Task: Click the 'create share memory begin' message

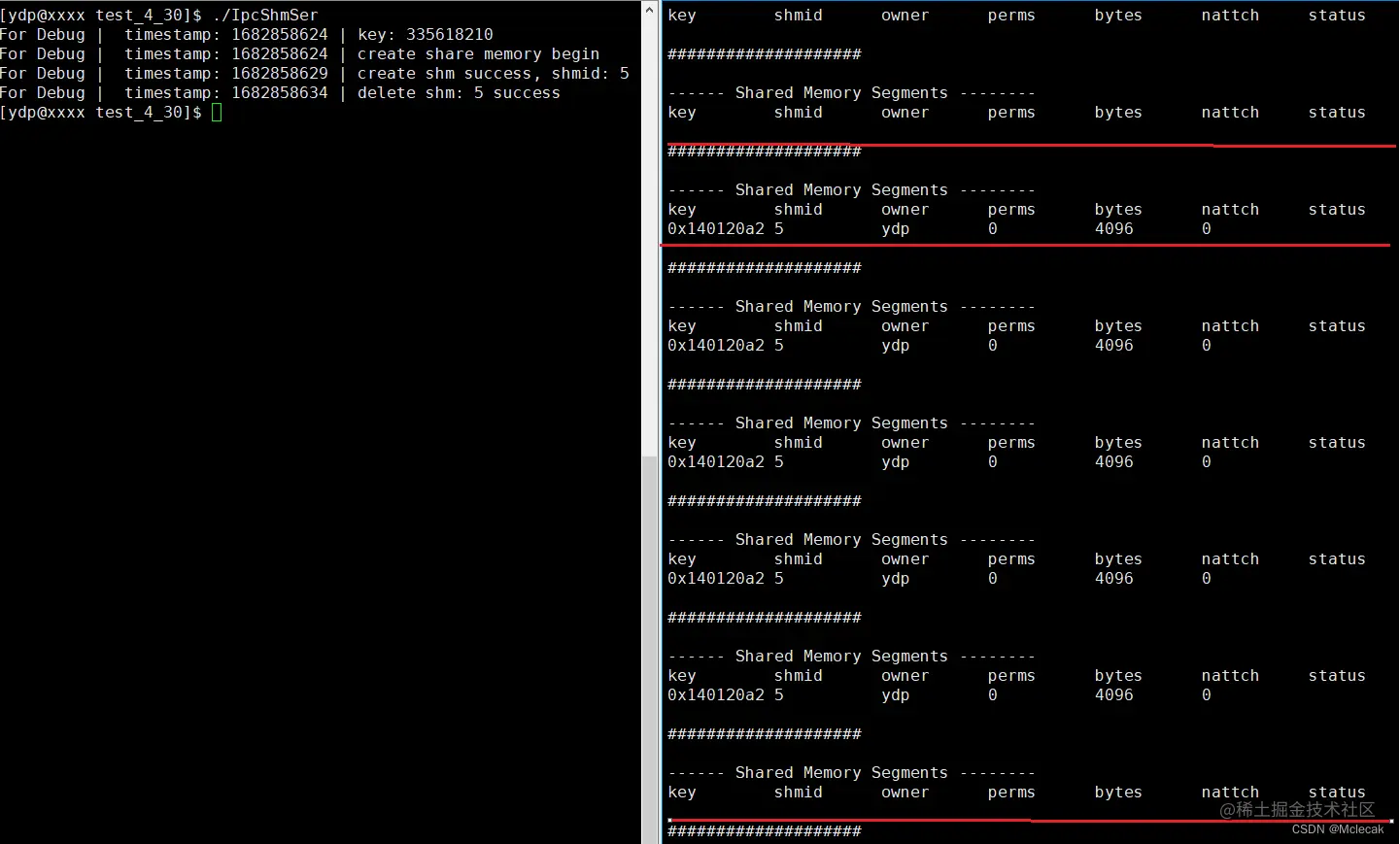Action: pyautogui.click(x=478, y=54)
